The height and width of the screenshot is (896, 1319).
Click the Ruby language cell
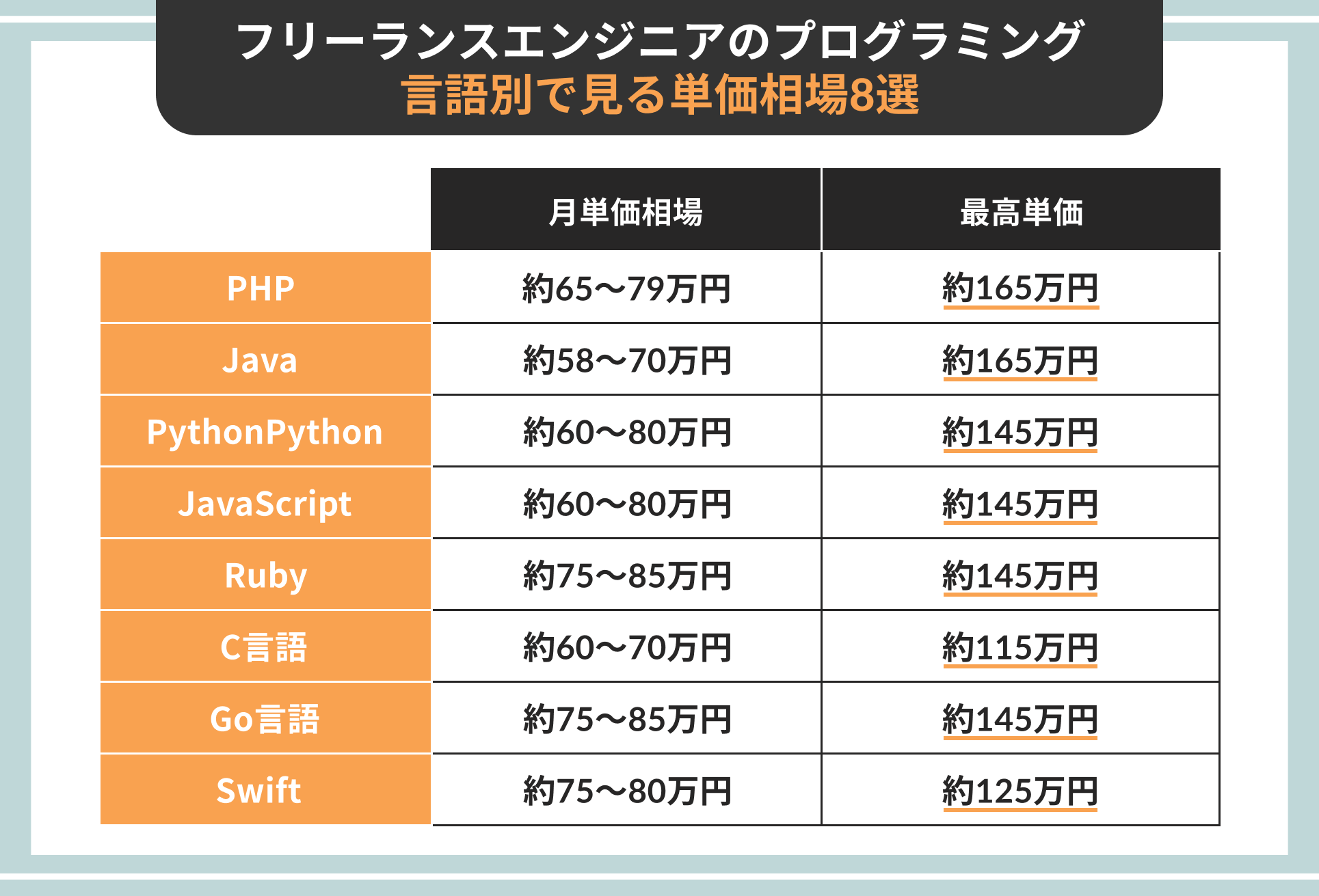pos(265,575)
